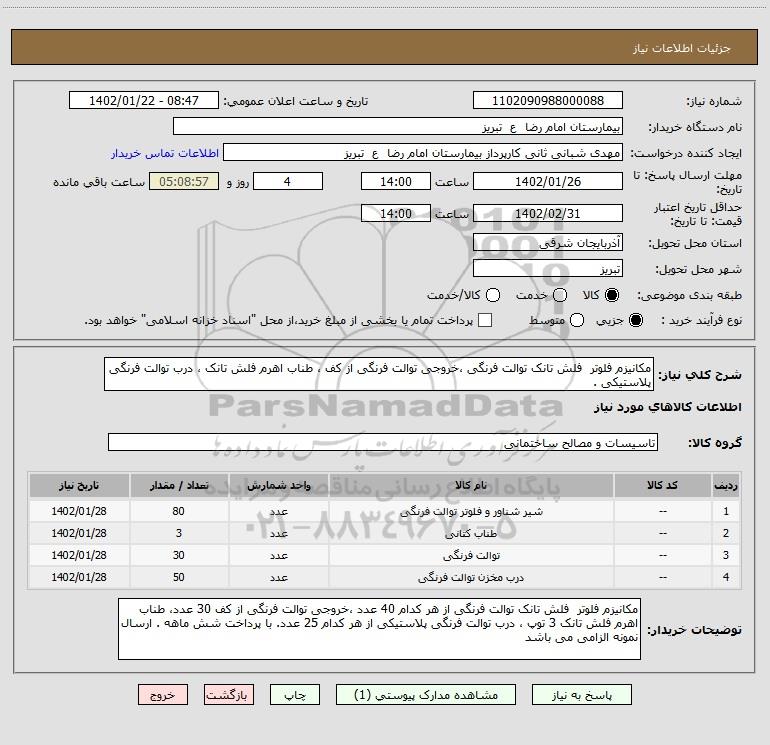This screenshot has height=745, width=770.
Task: Select the متوسط purchase type radio
Action: click(577, 320)
